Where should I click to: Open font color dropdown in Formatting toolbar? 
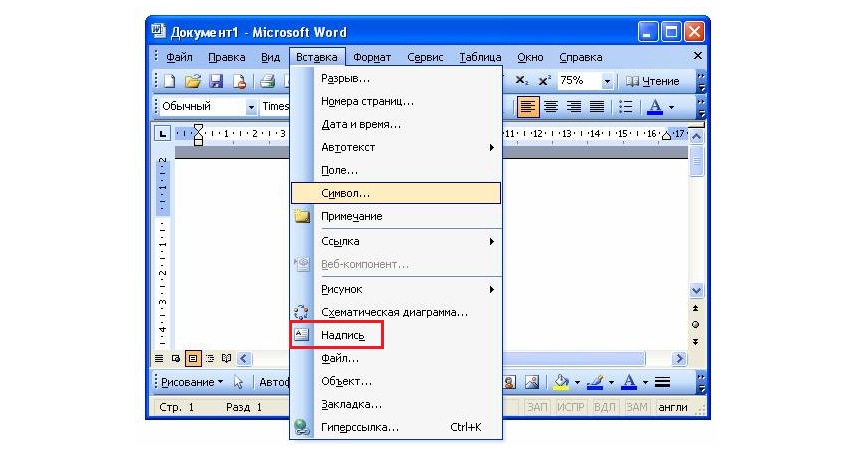pyautogui.click(x=671, y=107)
